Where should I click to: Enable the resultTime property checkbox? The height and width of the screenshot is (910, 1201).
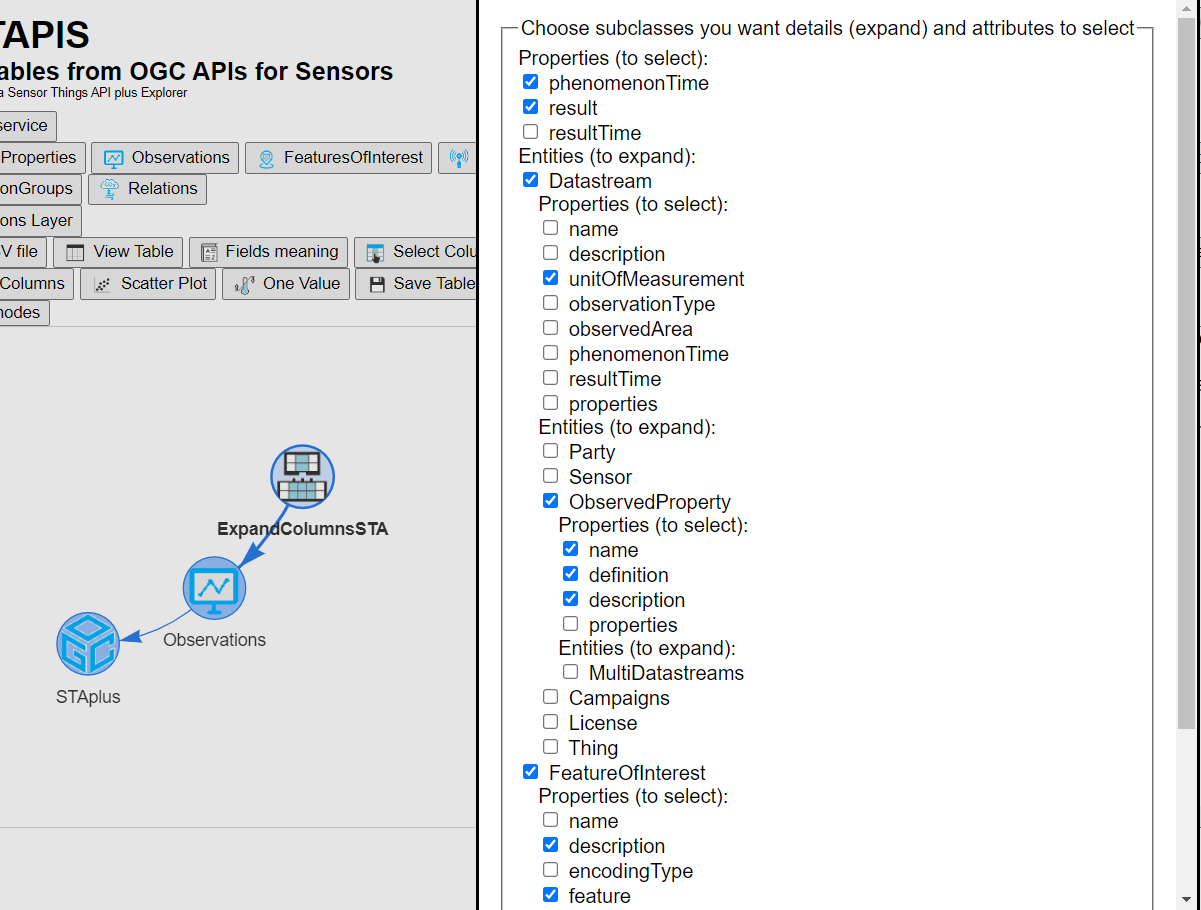(531, 132)
